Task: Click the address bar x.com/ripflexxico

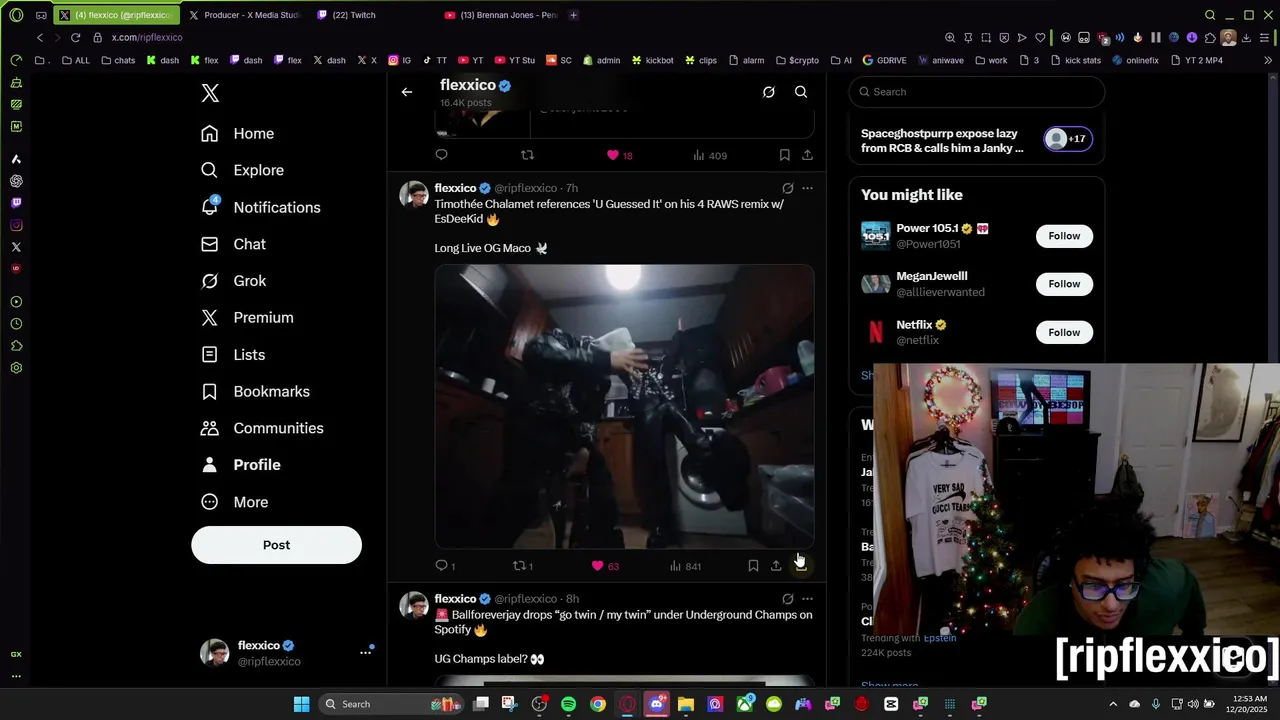Action: 147,37
